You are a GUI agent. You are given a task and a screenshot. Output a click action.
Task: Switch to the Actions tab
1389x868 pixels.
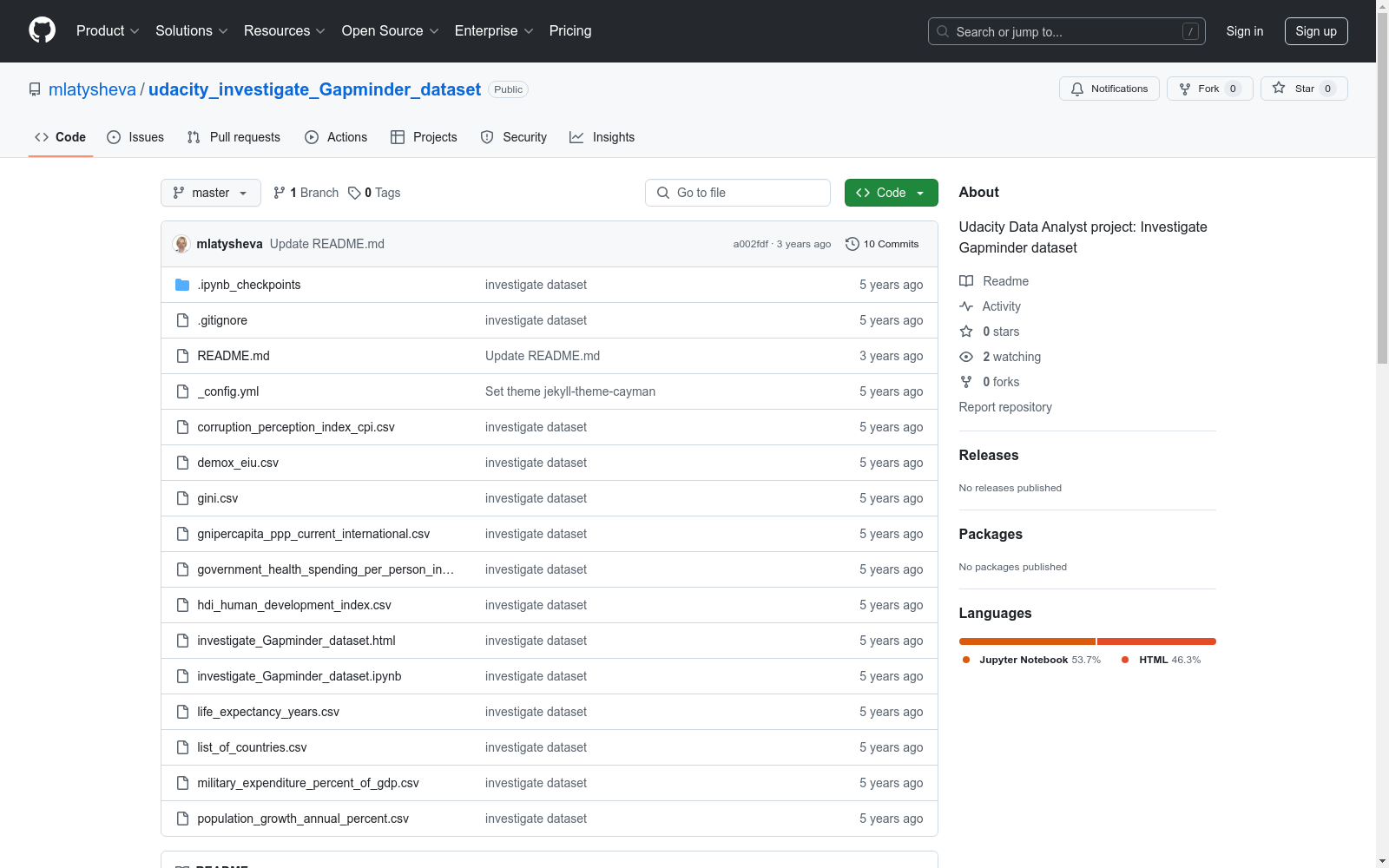[336, 137]
